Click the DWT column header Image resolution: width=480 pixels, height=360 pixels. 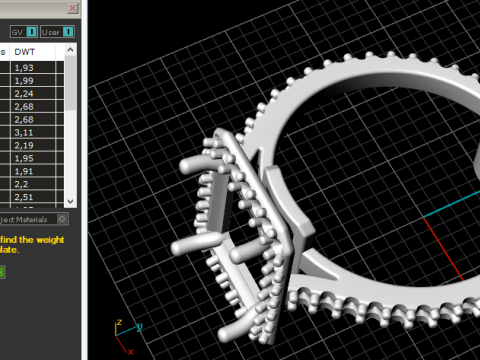[x=32, y=52]
